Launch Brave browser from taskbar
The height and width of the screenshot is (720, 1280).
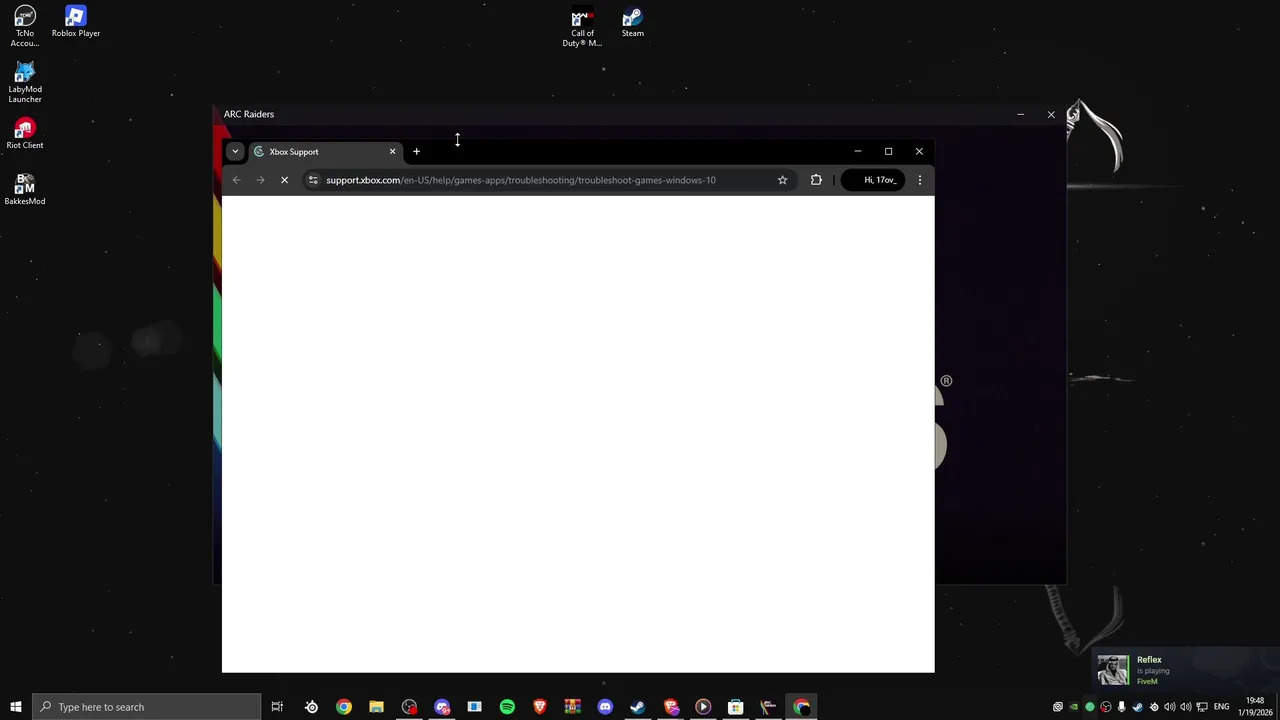click(540, 707)
